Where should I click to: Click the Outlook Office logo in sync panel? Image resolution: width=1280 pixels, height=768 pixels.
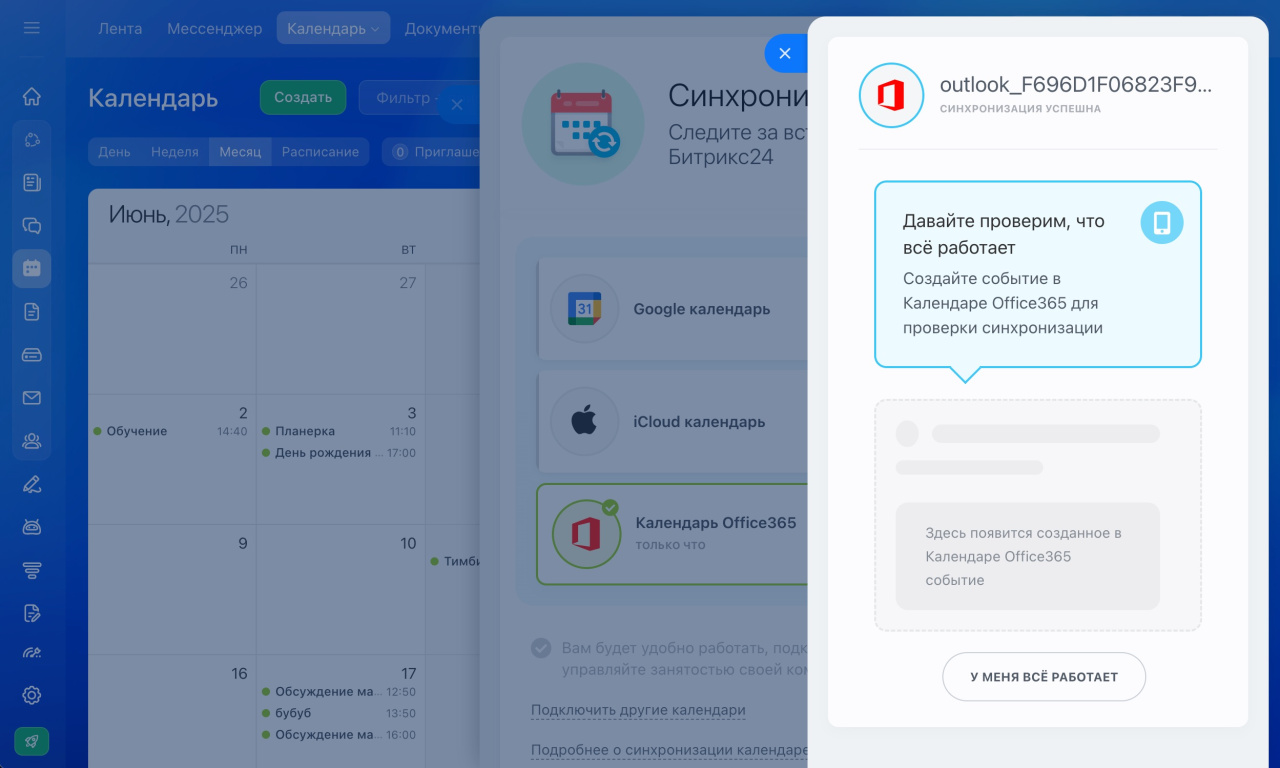coord(891,96)
